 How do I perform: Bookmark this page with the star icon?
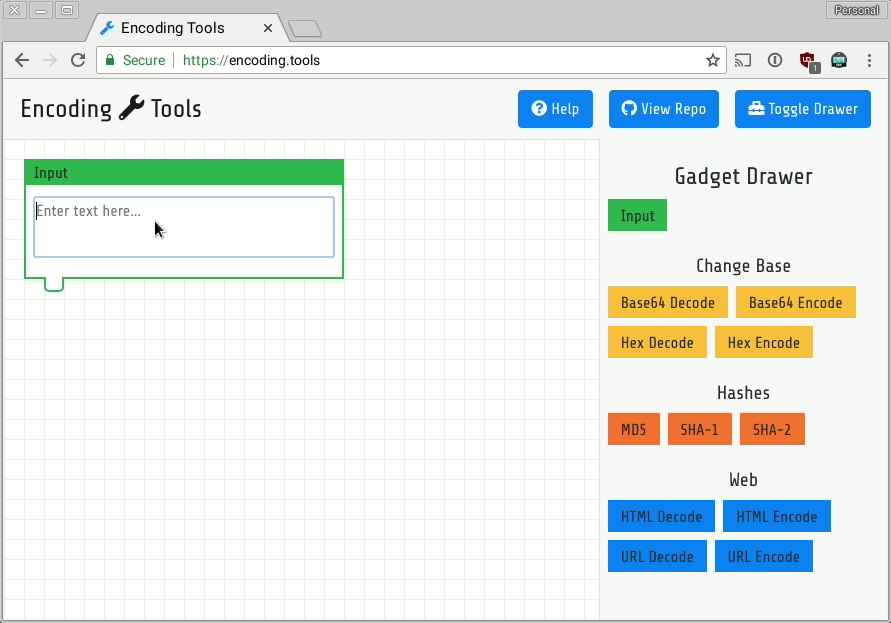point(713,60)
